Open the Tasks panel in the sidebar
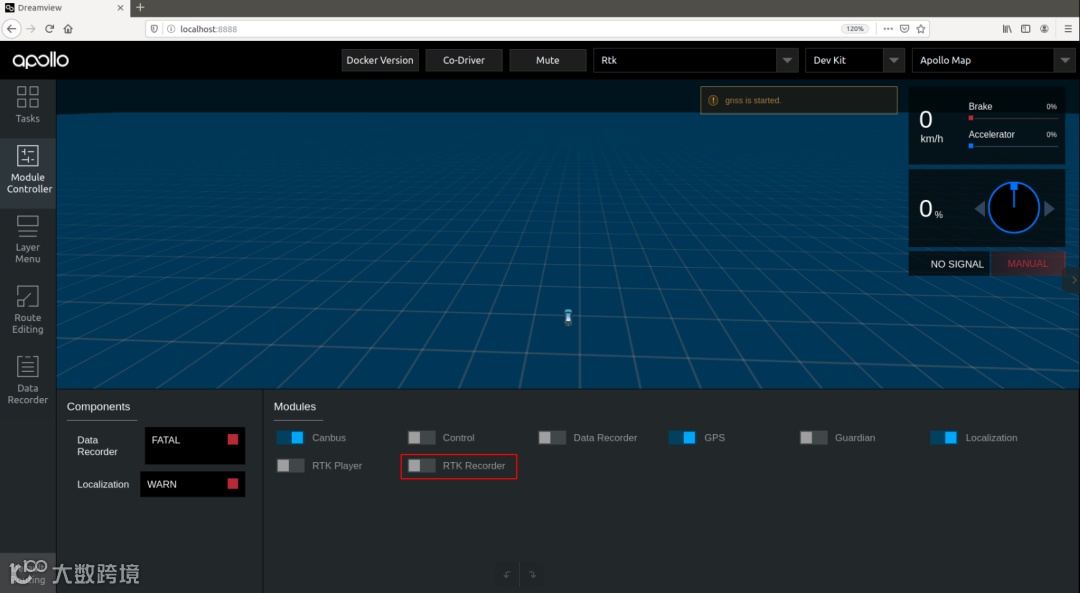Image resolution: width=1080 pixels, height=593 pixels. click(x=28, y=105)
